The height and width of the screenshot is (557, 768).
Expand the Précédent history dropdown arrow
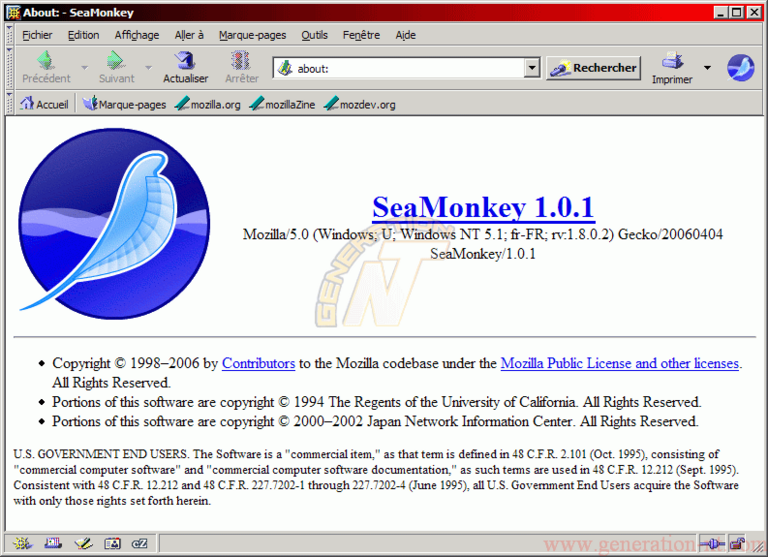pos(84,68)
